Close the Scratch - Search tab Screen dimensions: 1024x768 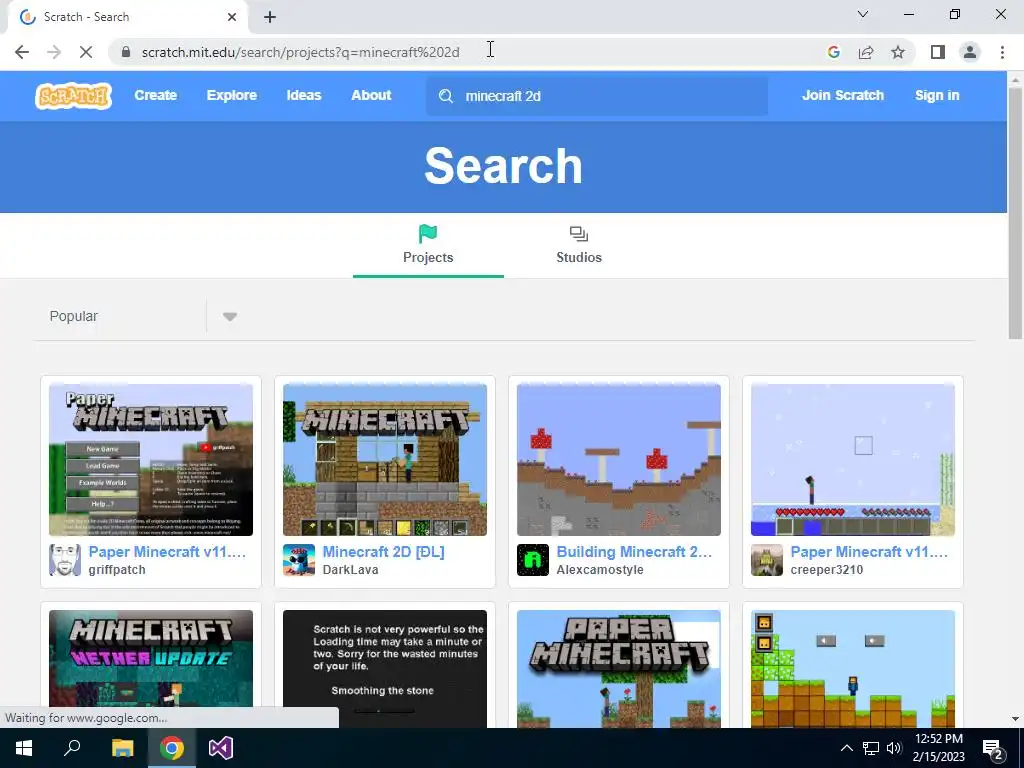pyautogui.click(x=232, y=17)
